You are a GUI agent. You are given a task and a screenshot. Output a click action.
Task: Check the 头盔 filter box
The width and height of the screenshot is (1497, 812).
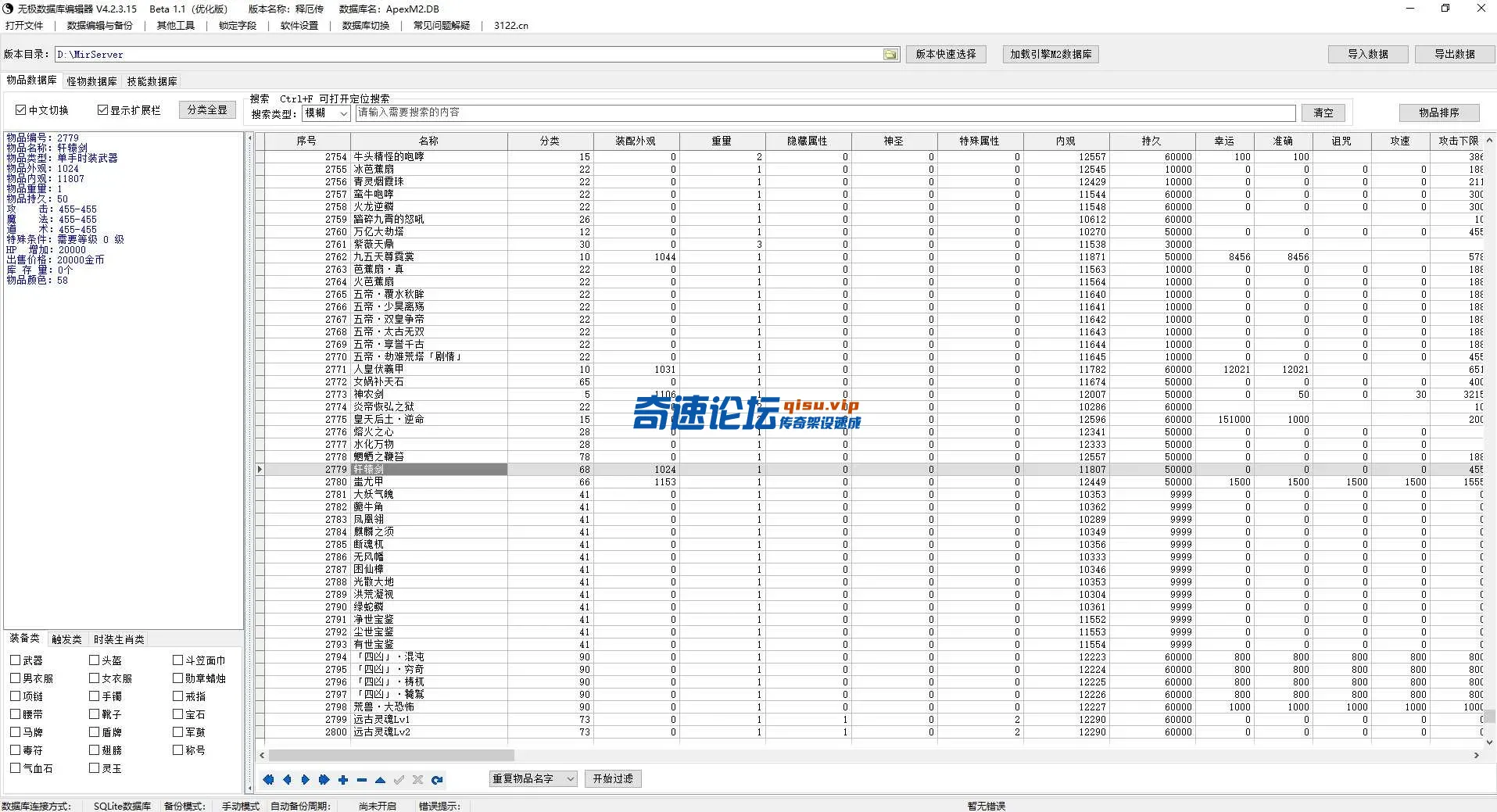(95, 660)
